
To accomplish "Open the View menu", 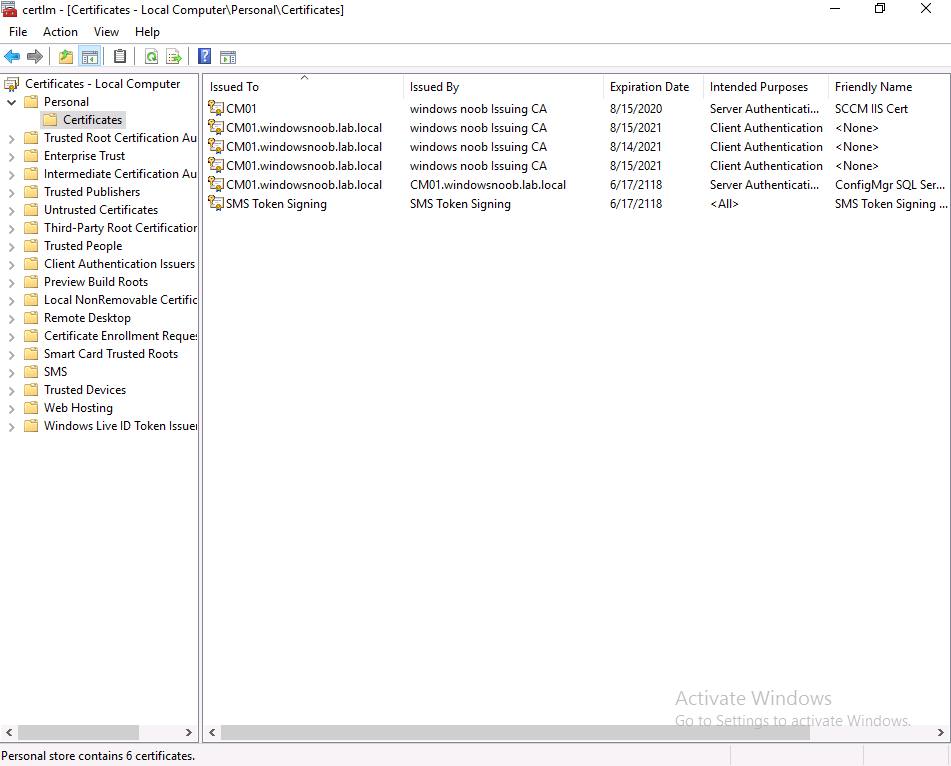I will coord(106,32).
